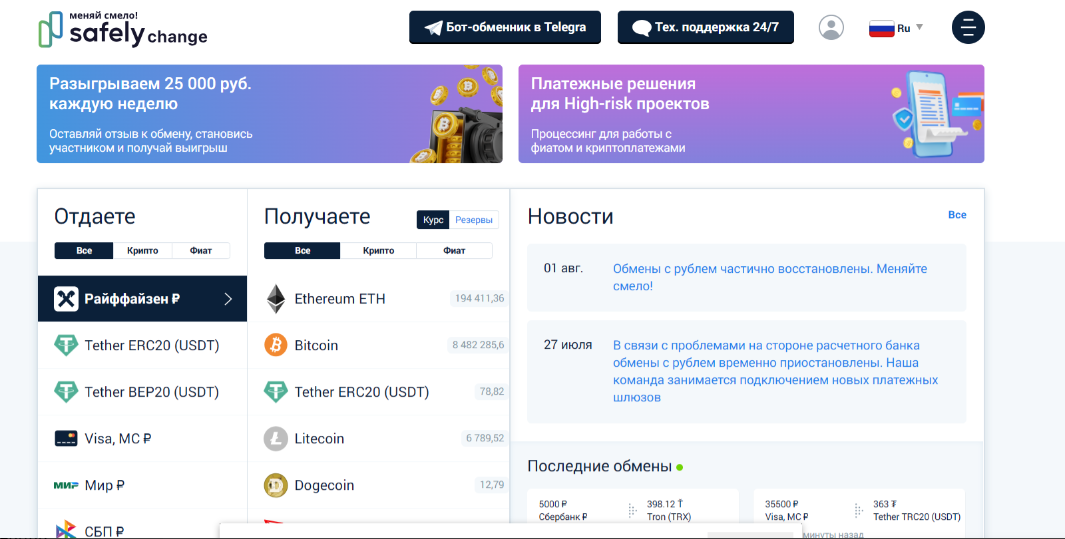Select 'Litecoin' to receive
This screenshot has width=1065, height=539.
coord(379,439)
